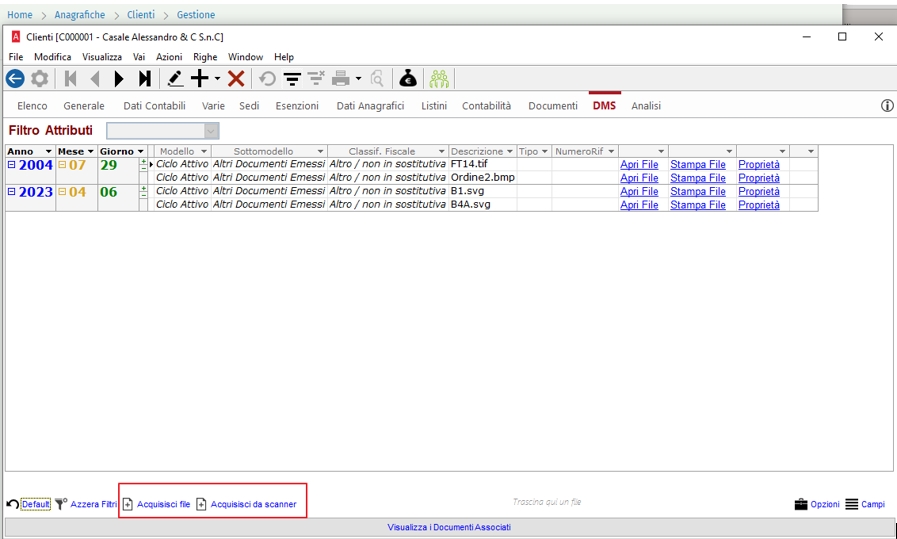
Task: Click the printer icon
Action: (341, 78)
